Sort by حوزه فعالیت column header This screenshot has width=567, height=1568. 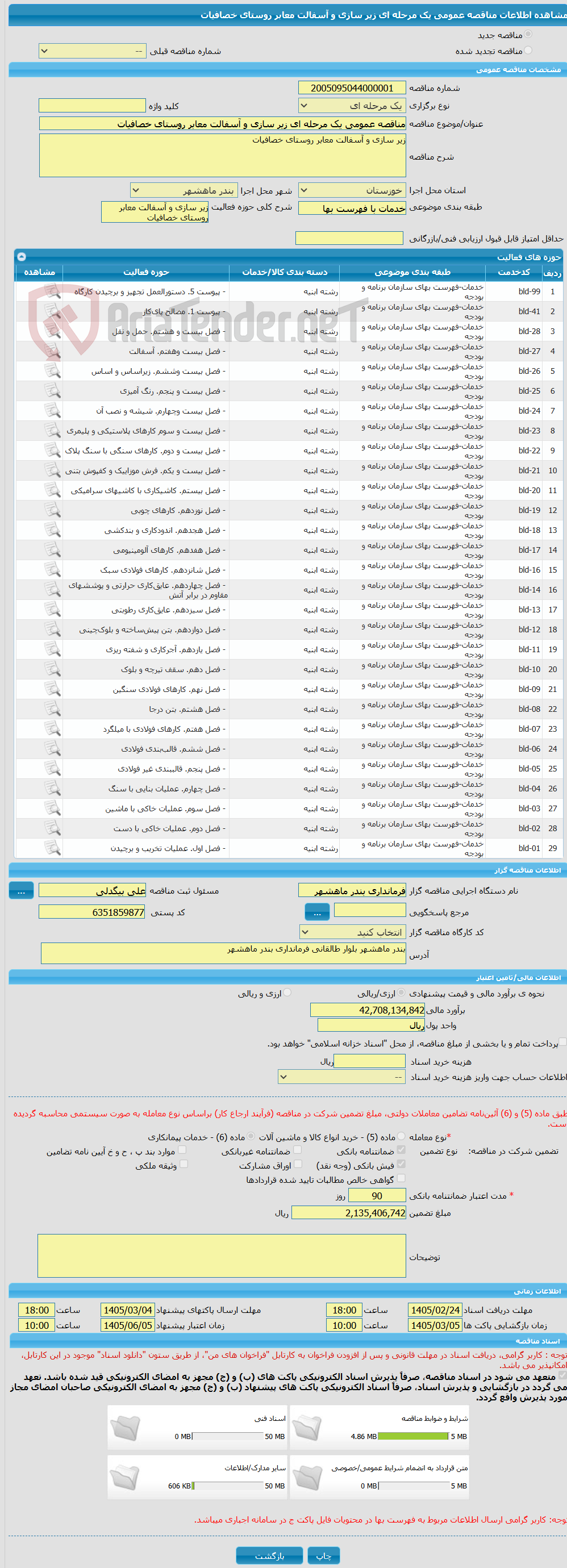click(x=146, y=272)
